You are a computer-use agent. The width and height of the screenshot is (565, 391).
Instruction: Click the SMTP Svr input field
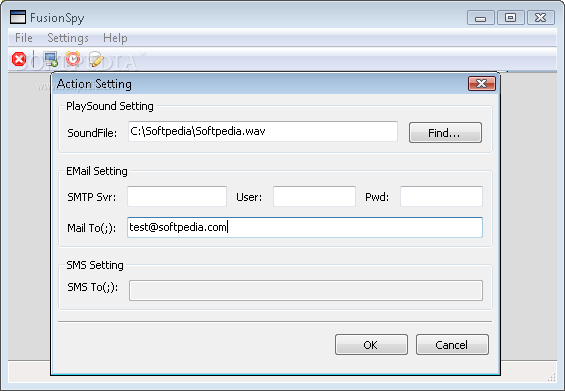pos(177,196)
